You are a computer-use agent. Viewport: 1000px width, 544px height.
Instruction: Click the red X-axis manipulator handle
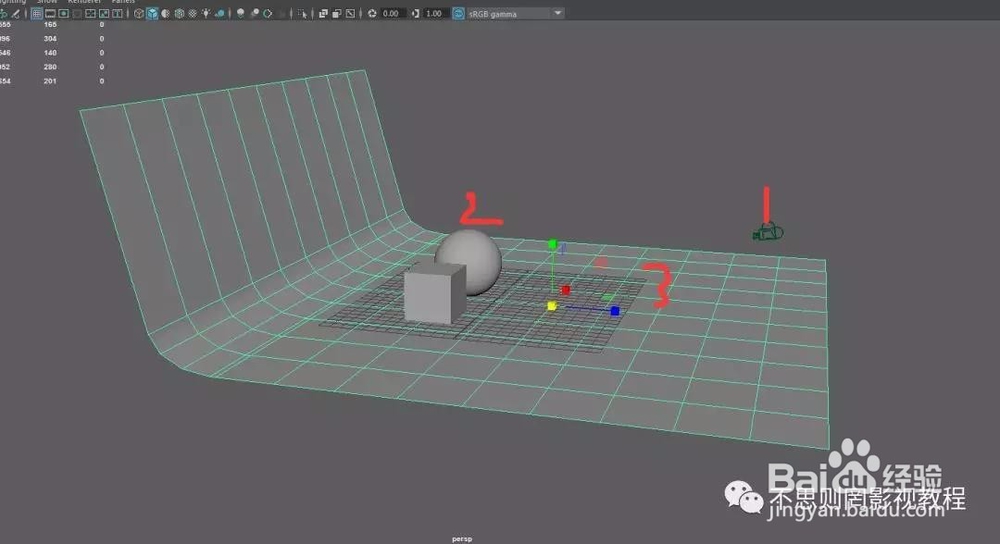pyautogui.click(x=565, y=290)
